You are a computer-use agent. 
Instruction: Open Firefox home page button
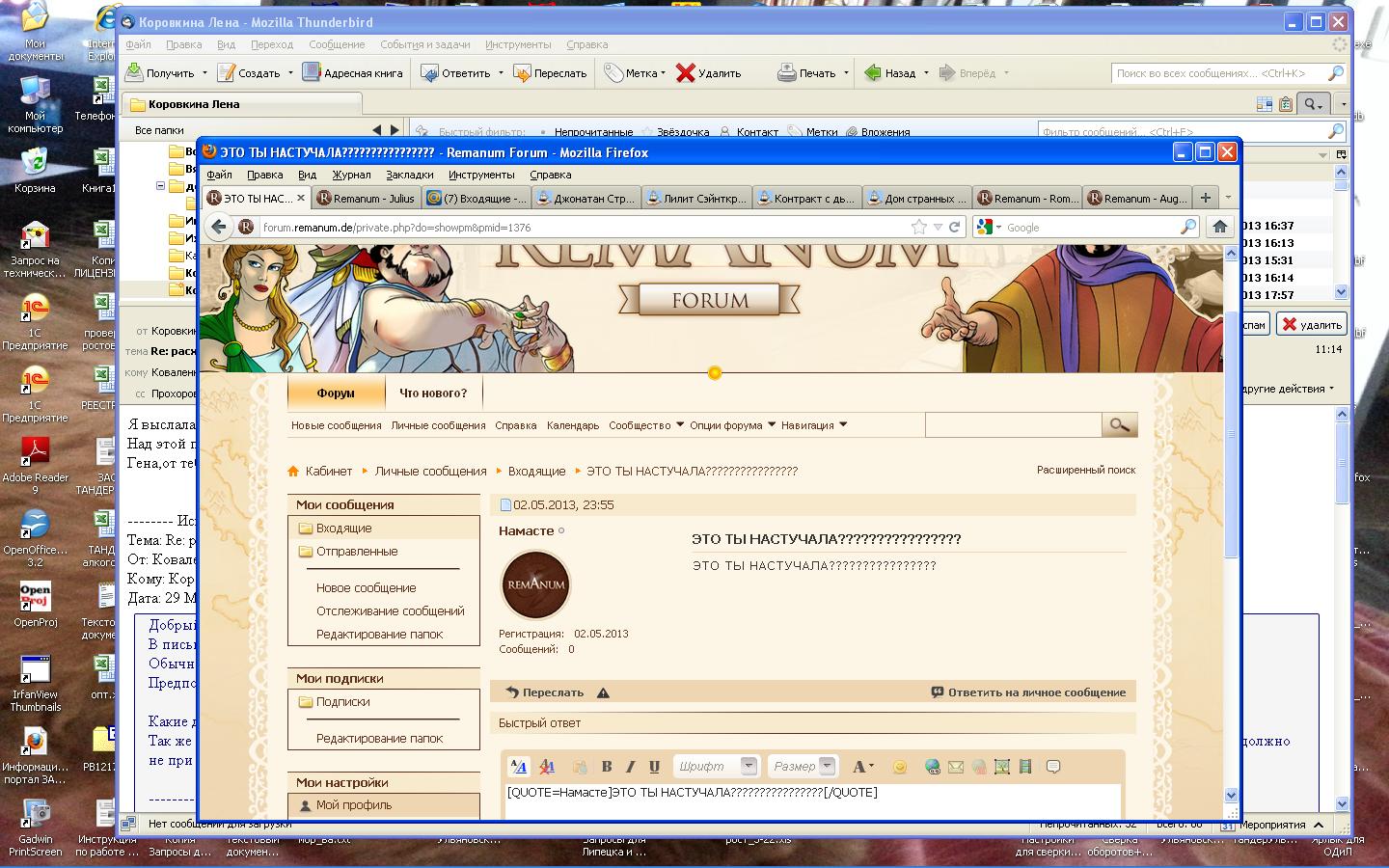(x=1219, y=227)
